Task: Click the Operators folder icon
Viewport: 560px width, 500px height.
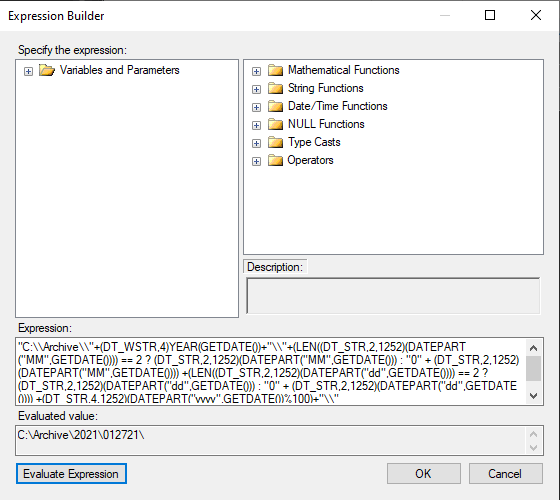Action: click(275, 160)
